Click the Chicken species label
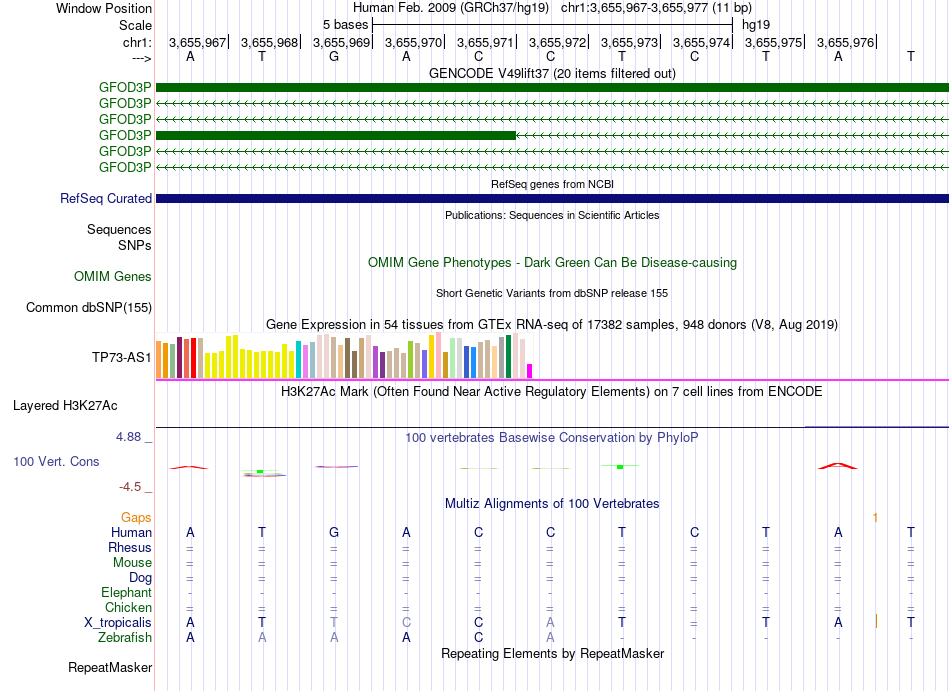This screenshot has width=950, height=691. pos(128,607)
